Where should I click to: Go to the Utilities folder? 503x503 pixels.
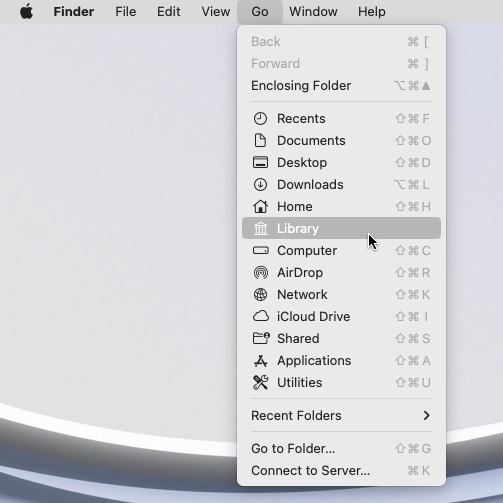coord(341,383)
